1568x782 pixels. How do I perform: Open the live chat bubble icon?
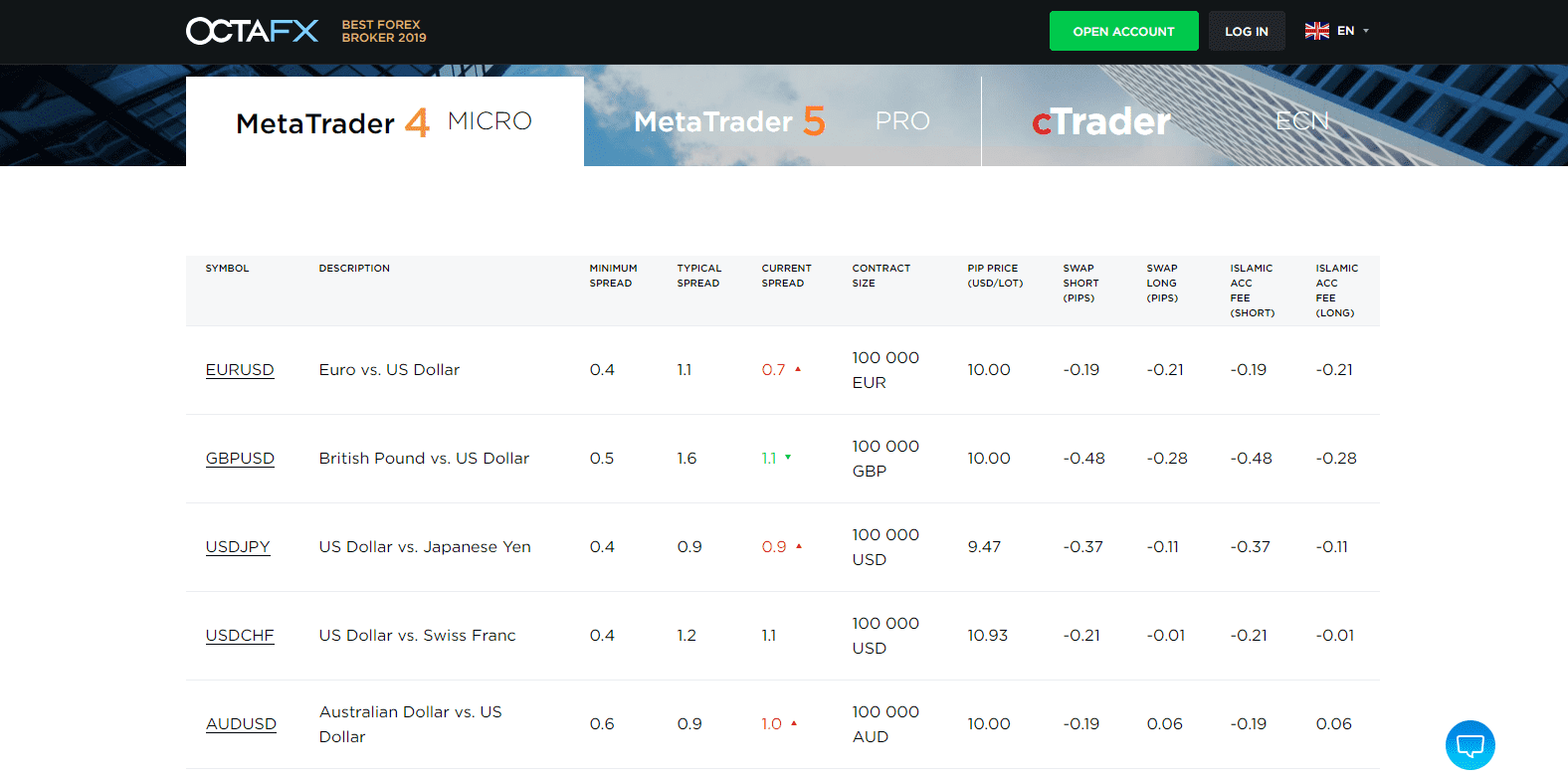(1470, 745)
